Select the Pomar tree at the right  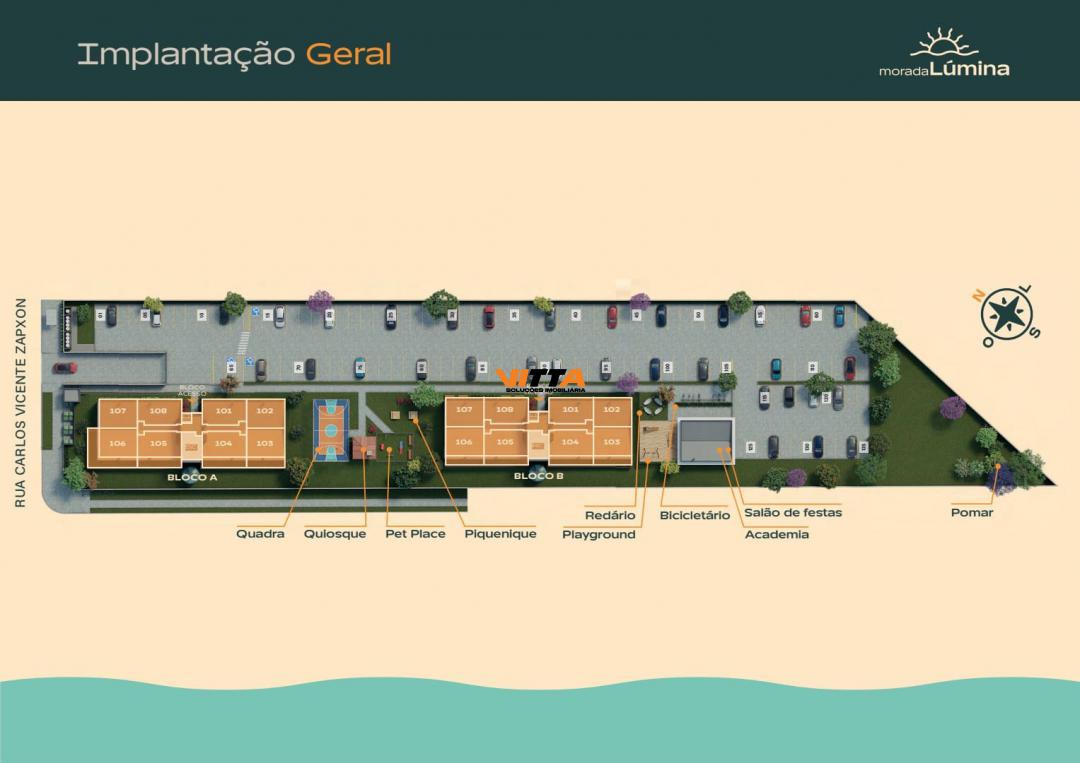(x=997, y=465)
